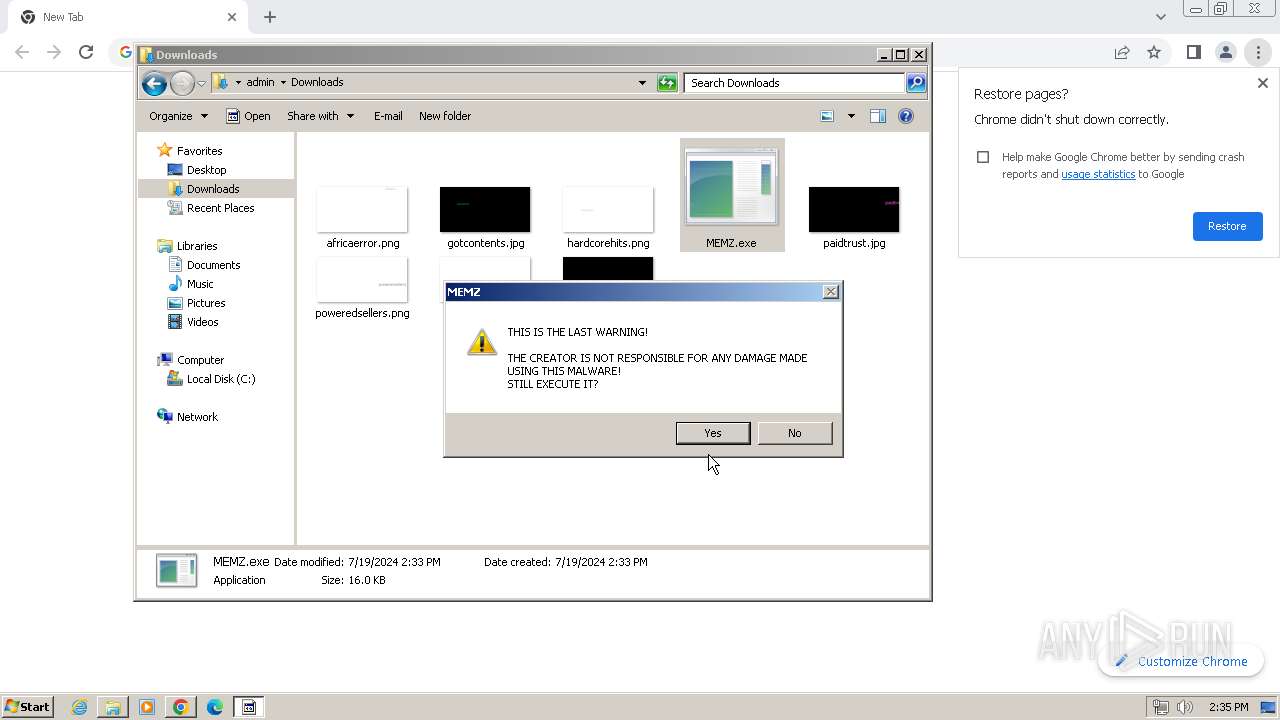Open the Share with menu
1280x720 pixels.
[320, 116]
